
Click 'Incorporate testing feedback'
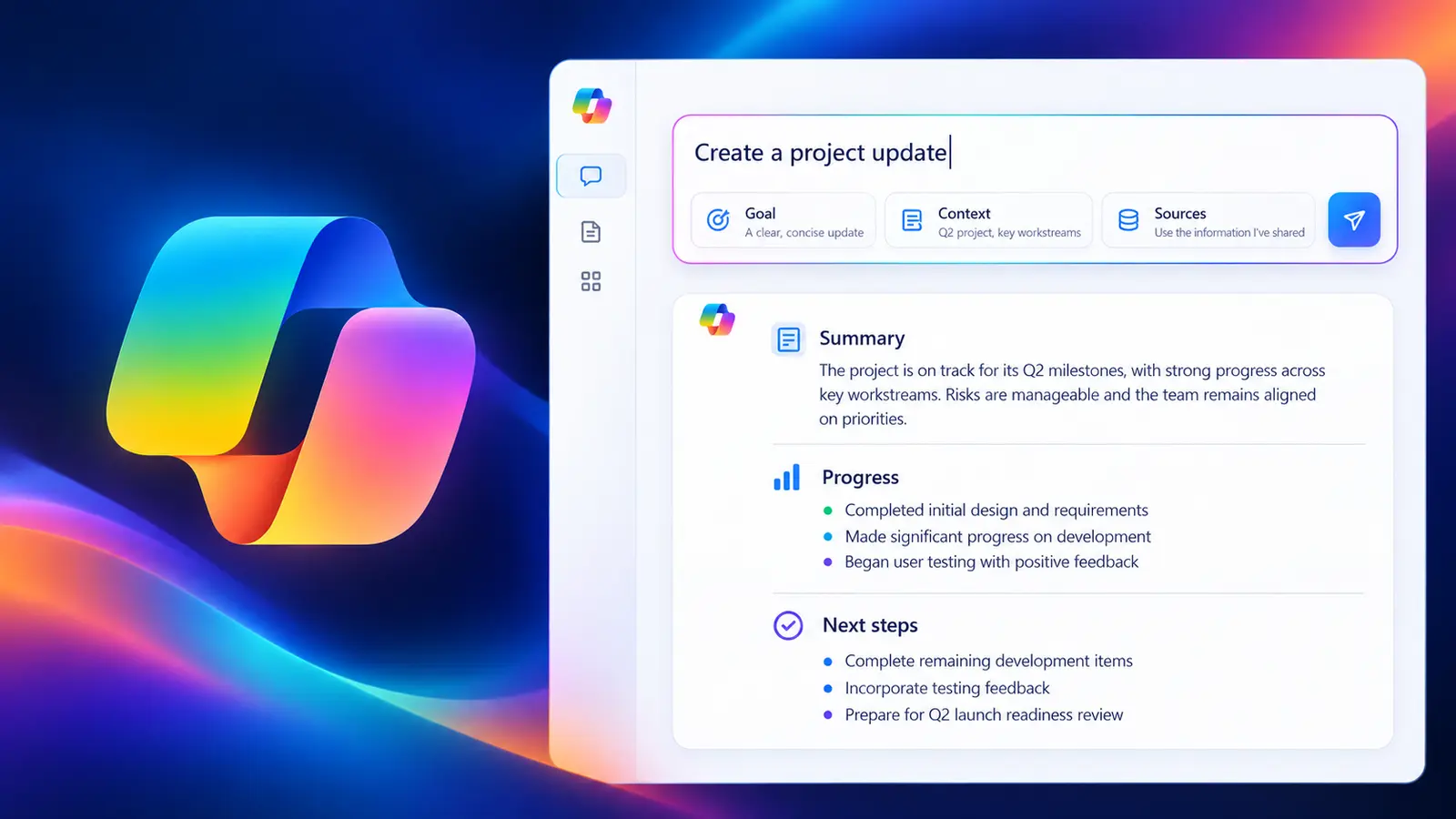click(947, 689)
